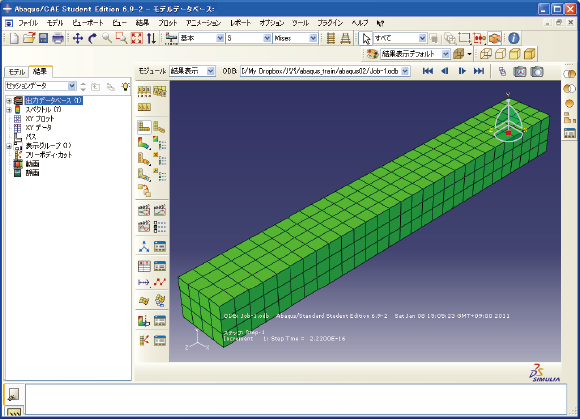Click the message area tab icon
Screen dimensions: 580x420
click(13, 394)
